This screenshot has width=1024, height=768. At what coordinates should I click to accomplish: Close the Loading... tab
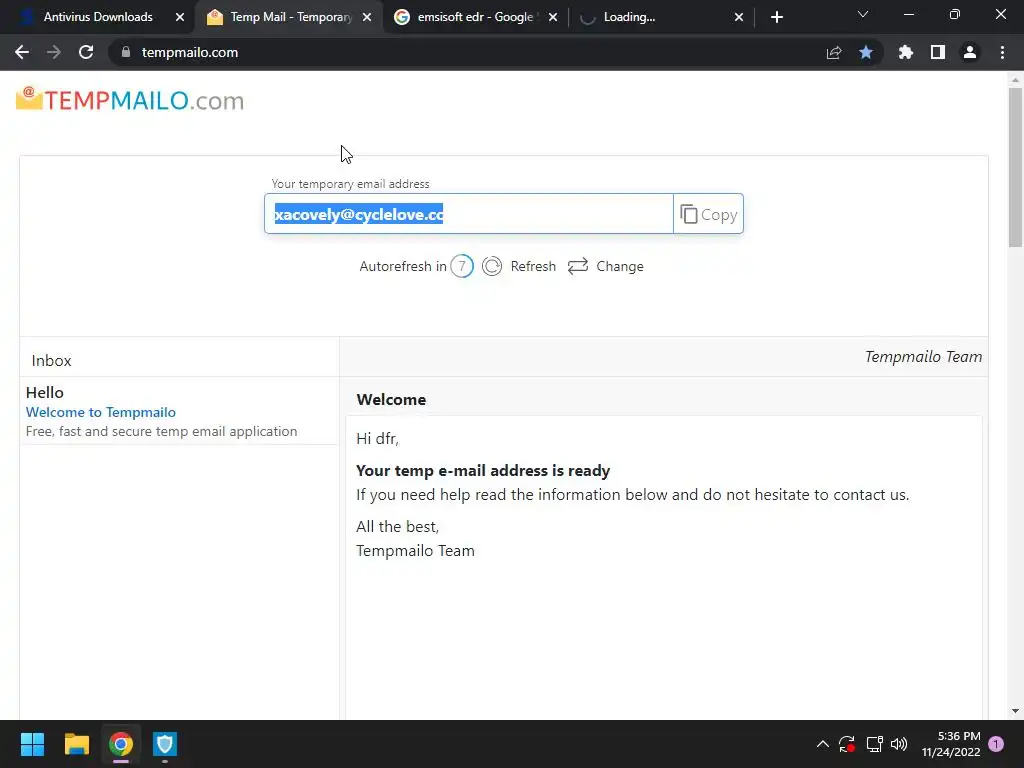click(x=739, y=17)
